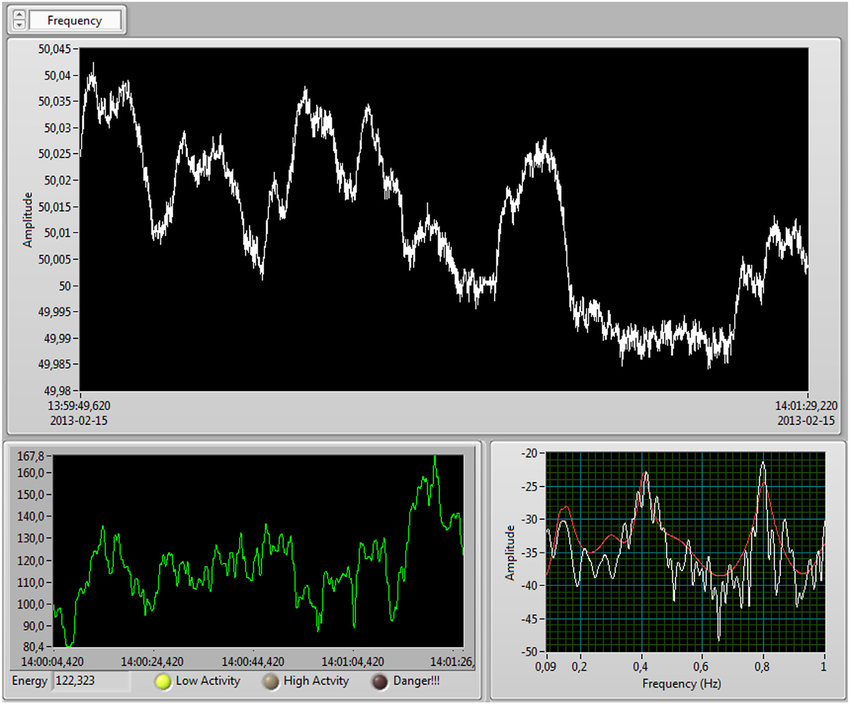This screenshot has height=704, width=850.
Task: Click the -25 label on the spectrum axis
Action: 529,487
